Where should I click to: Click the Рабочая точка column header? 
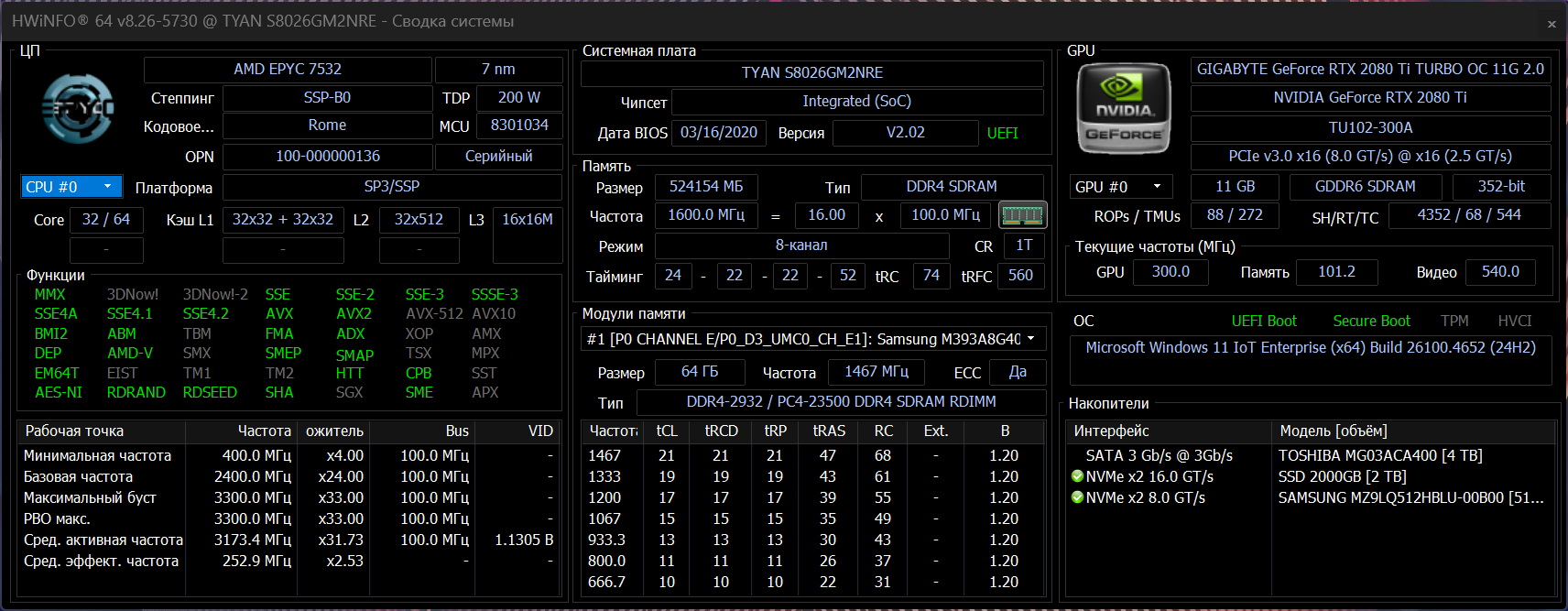102,431
